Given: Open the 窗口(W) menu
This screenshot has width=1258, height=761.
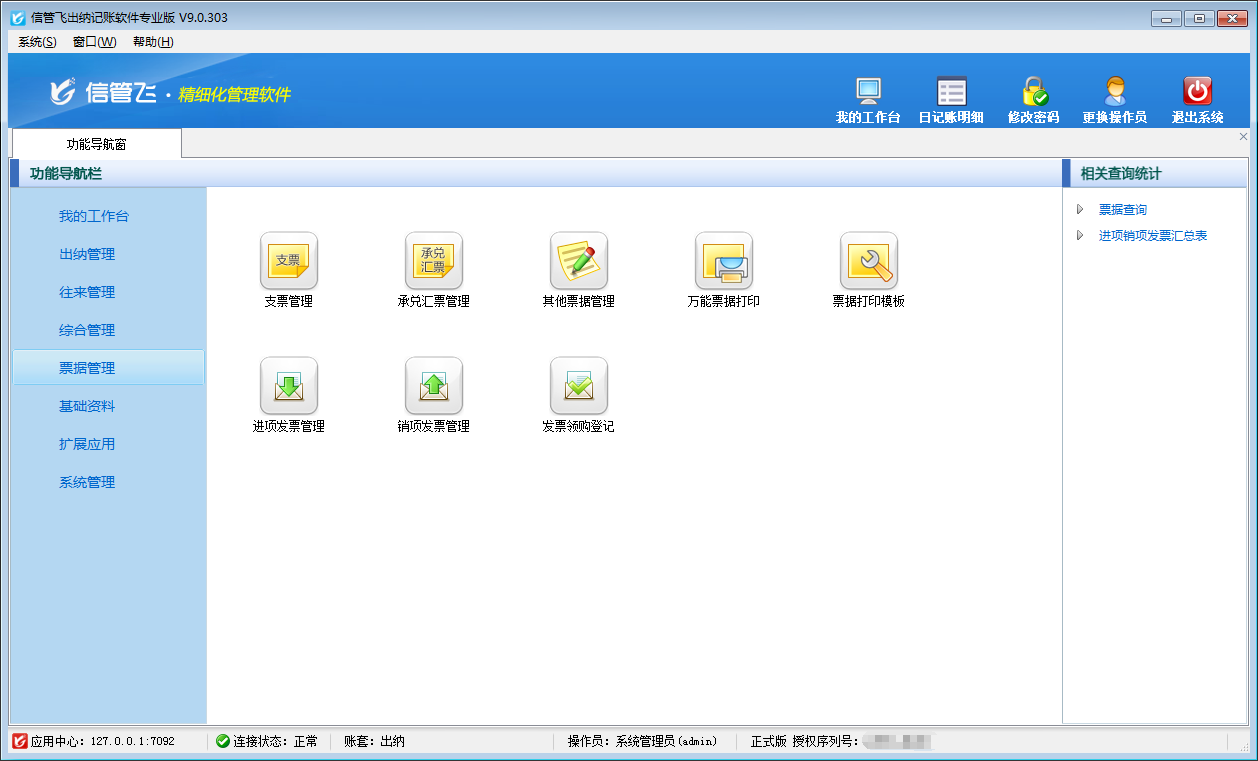Looking at the screenshot, I should click(x=94, y=42).
